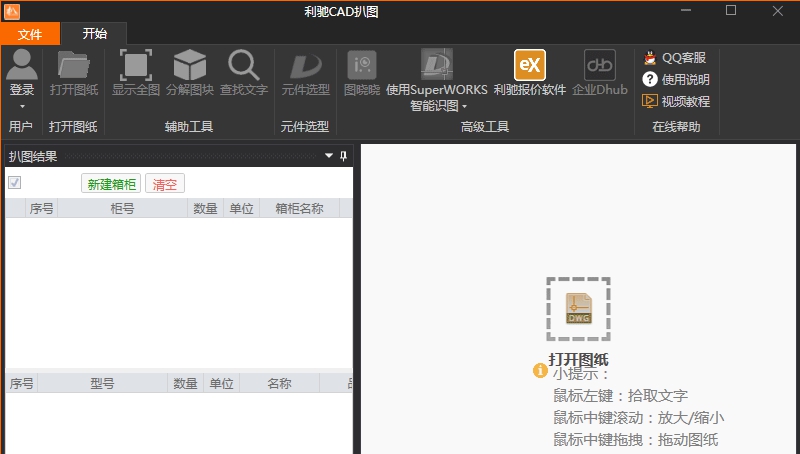Click the 型号 column header
Viewport: 800px width, 454px height.
(102, 383)
